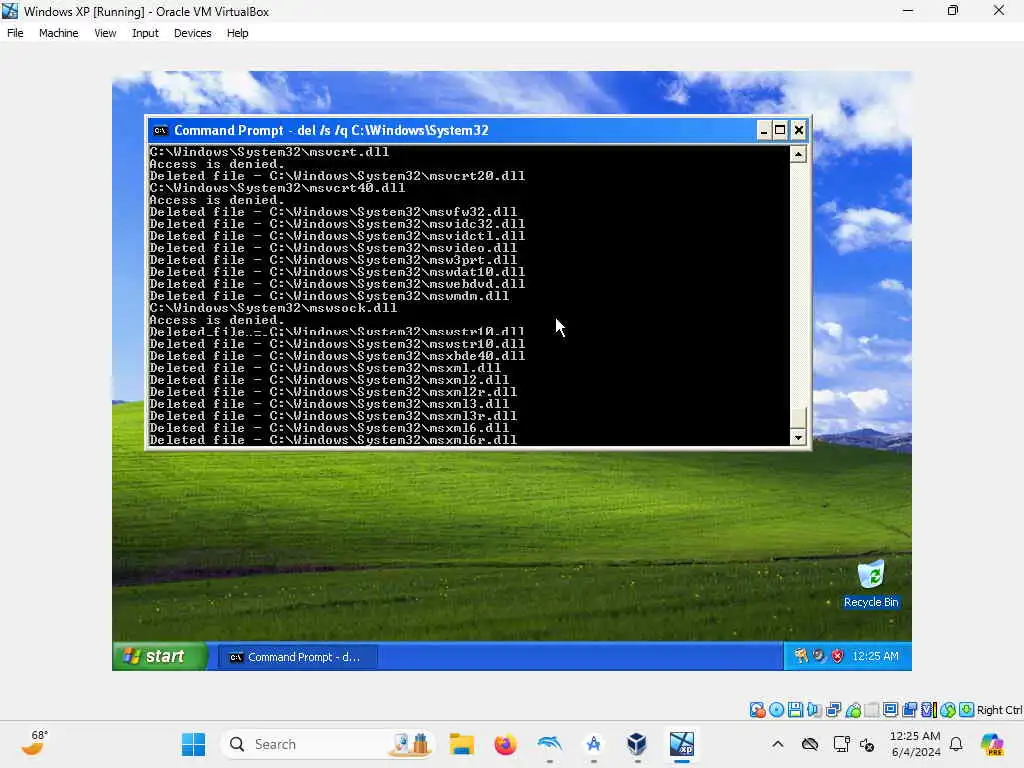
Task: Click the first XP tray icon next to the clock area
Action: click(801, 656)
